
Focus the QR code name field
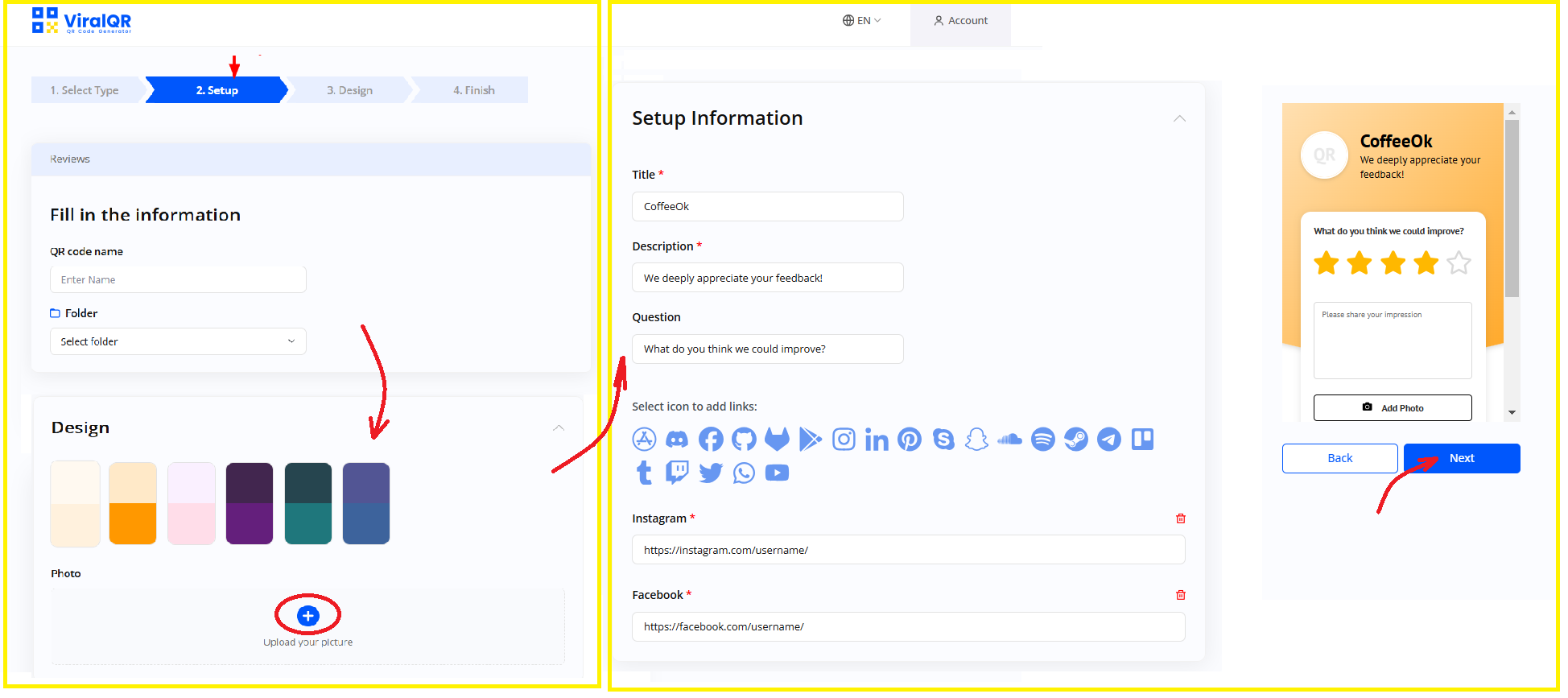[178, 279]
